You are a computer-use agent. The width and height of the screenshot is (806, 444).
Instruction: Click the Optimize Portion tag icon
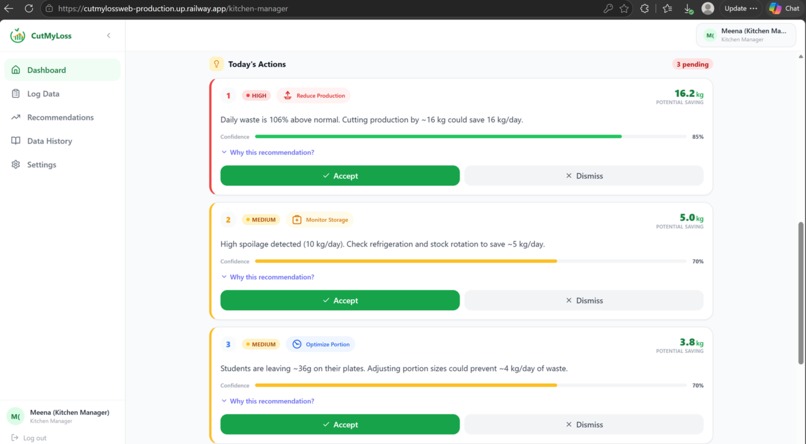pyautogui.click(x=297, y=344)
